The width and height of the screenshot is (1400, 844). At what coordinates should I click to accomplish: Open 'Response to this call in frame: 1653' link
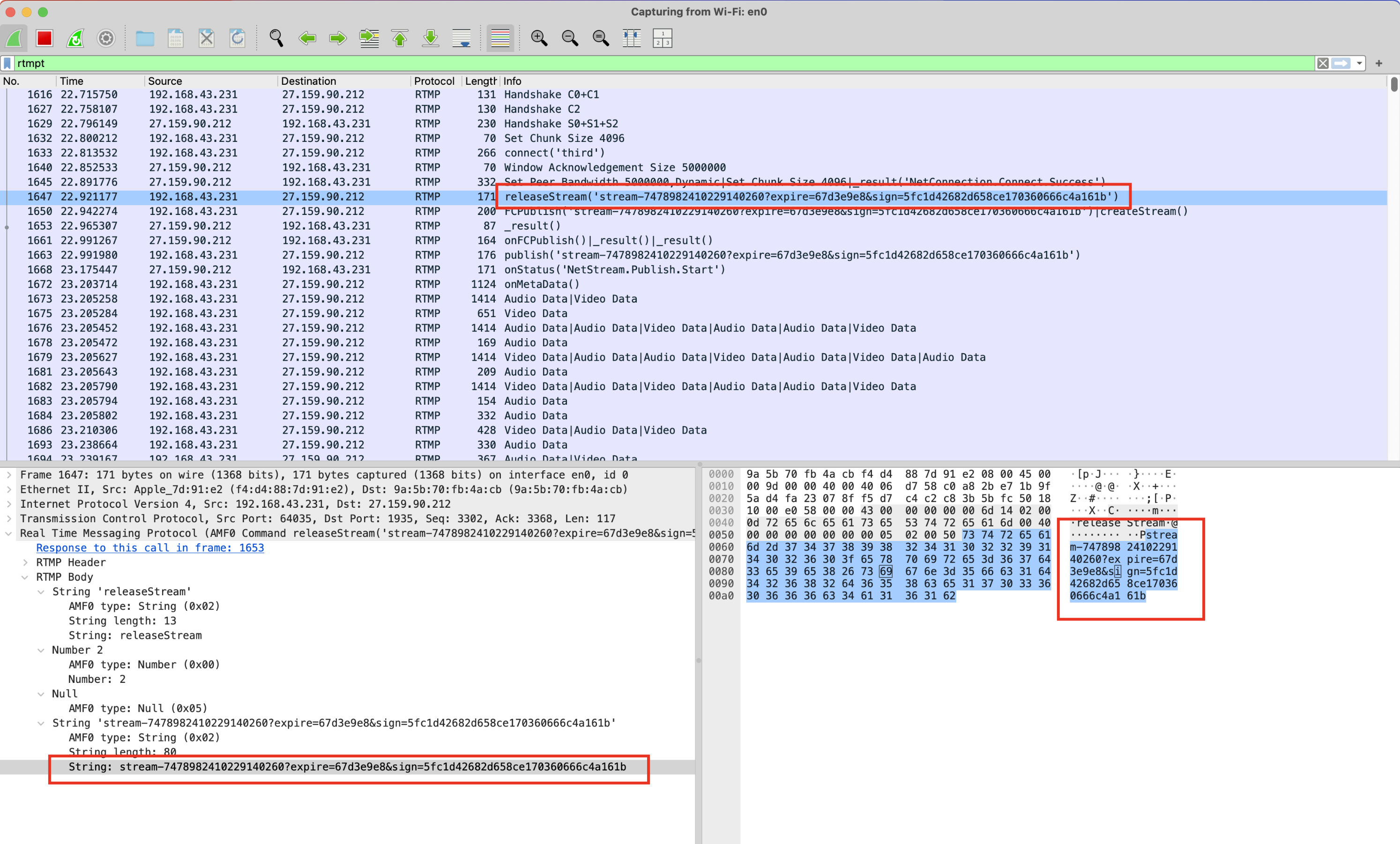coord(150,548)
